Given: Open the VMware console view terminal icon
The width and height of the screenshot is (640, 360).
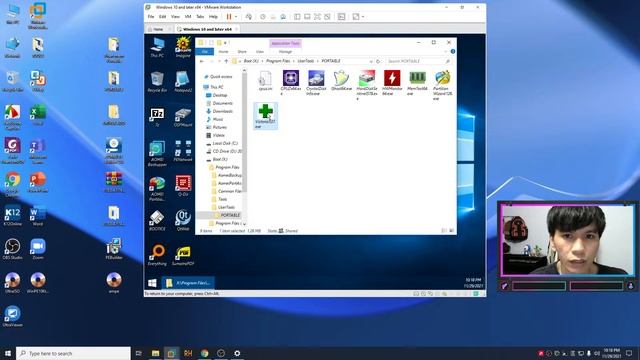Looking at the screenshot, I should pyautogui.click(x=342, y=17).
